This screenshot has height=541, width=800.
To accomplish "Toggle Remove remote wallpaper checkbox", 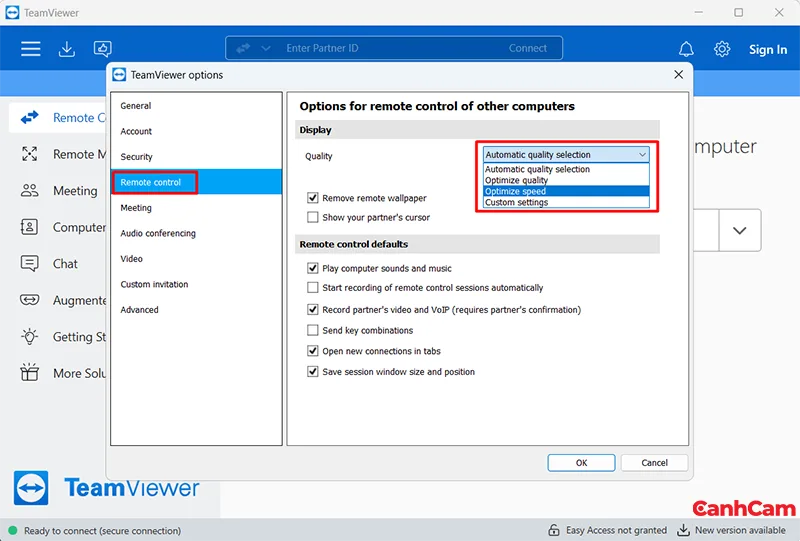I will pyautogui.click(x=313, y=198).
